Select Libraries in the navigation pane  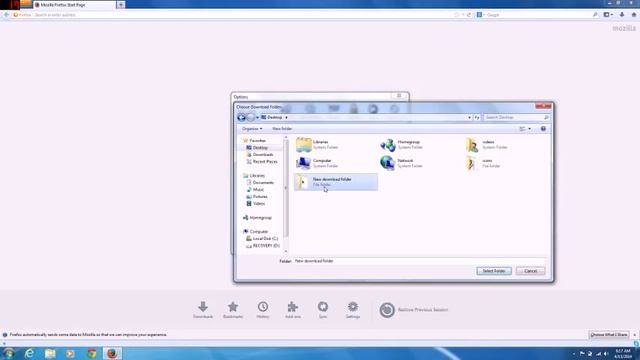(254, 176)
